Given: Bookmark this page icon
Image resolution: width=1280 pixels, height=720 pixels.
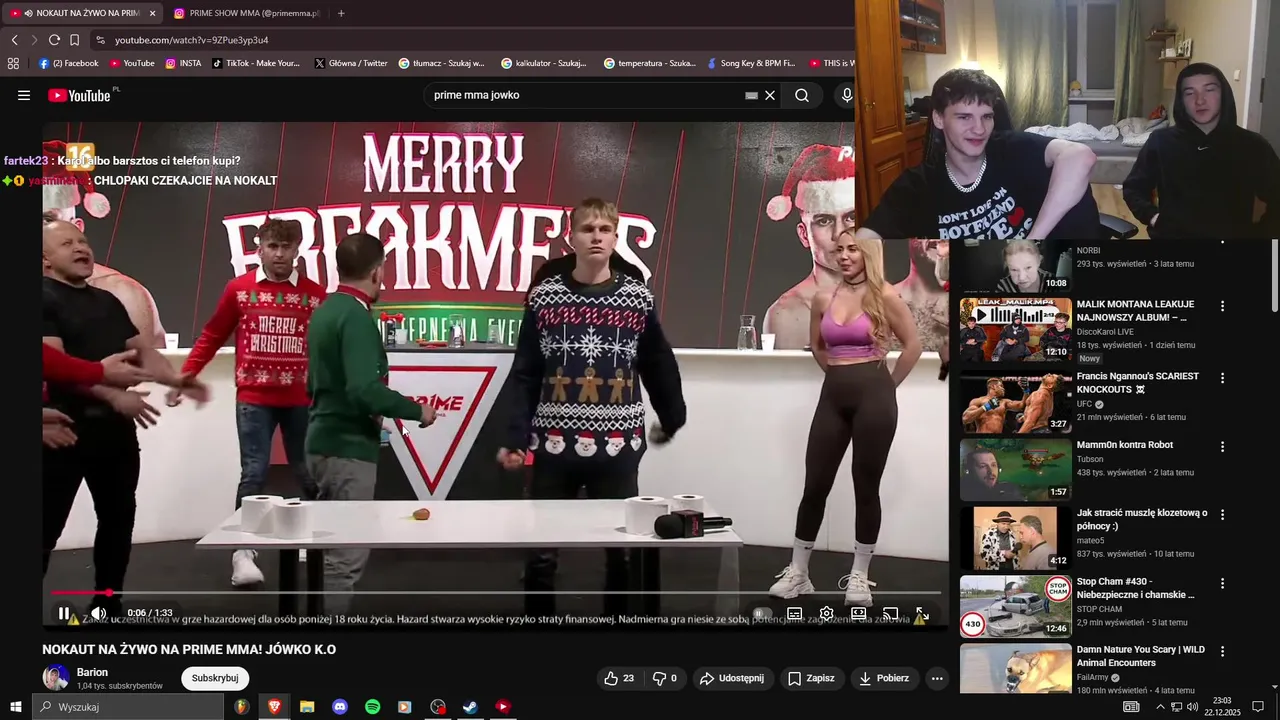Looking at the screenshot, I should pyautogui.click(x=74, y=40).
